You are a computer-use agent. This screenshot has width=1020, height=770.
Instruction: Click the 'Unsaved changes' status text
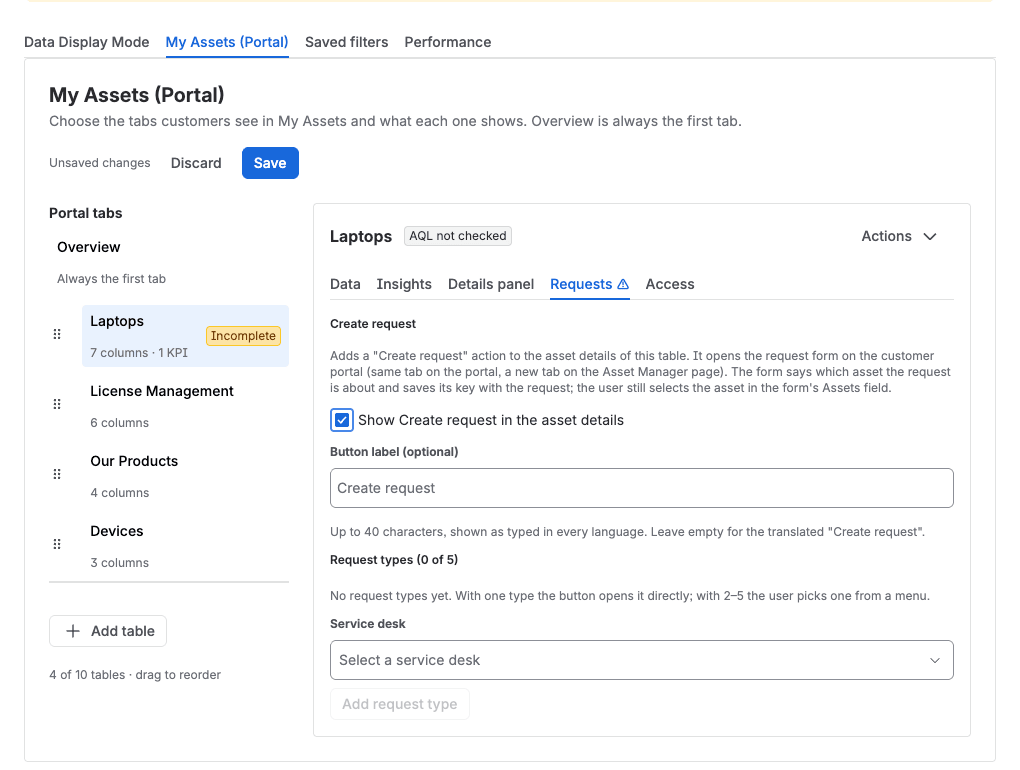(x=100, y=163)
